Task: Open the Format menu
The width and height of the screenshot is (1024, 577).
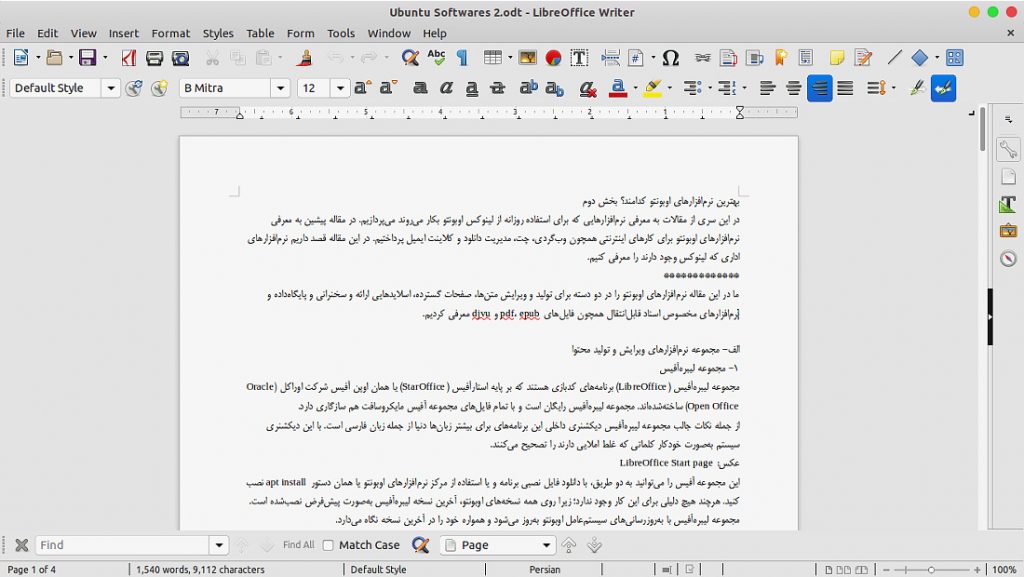Action: point(170,33)
